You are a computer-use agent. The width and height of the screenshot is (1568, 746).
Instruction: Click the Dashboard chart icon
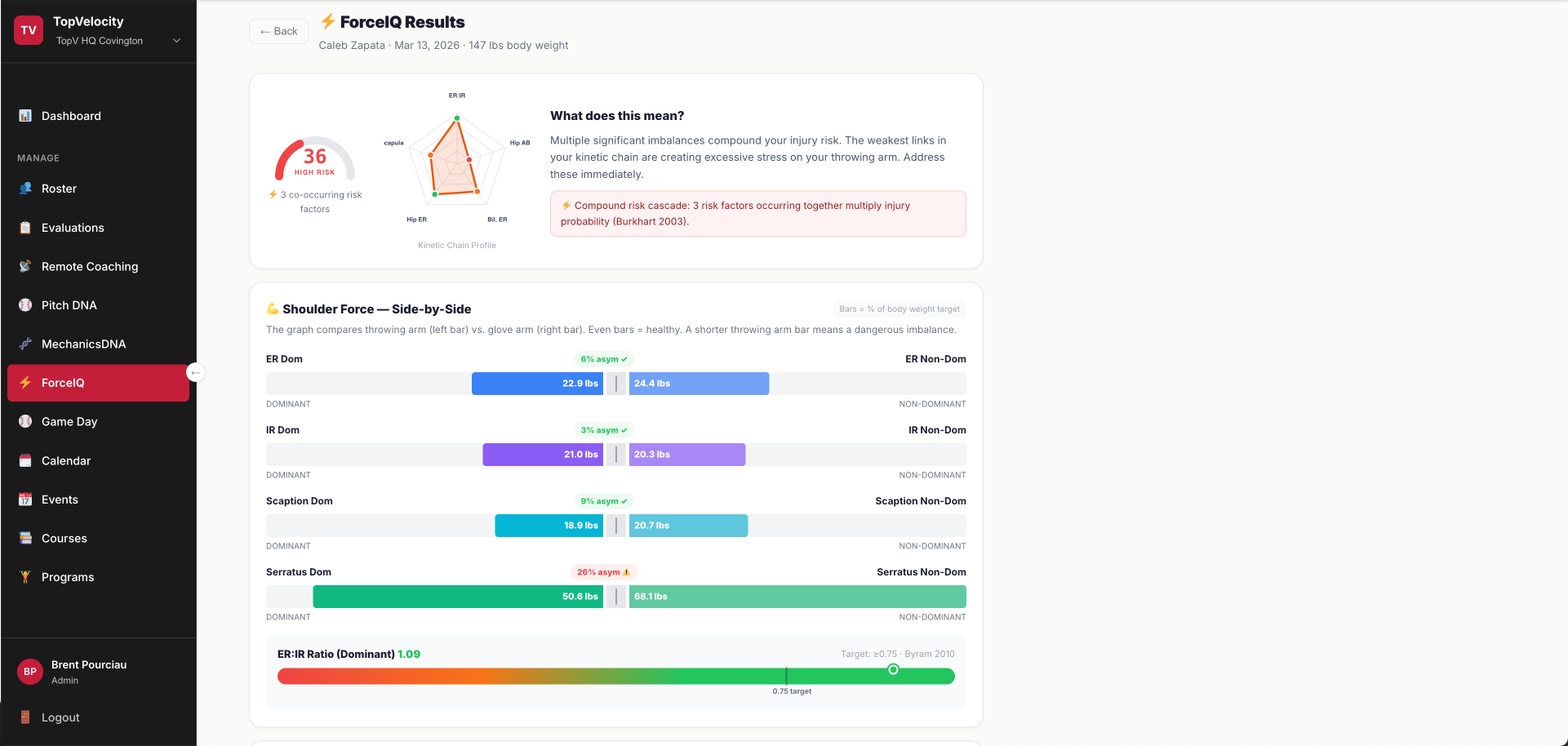(25, 116)
